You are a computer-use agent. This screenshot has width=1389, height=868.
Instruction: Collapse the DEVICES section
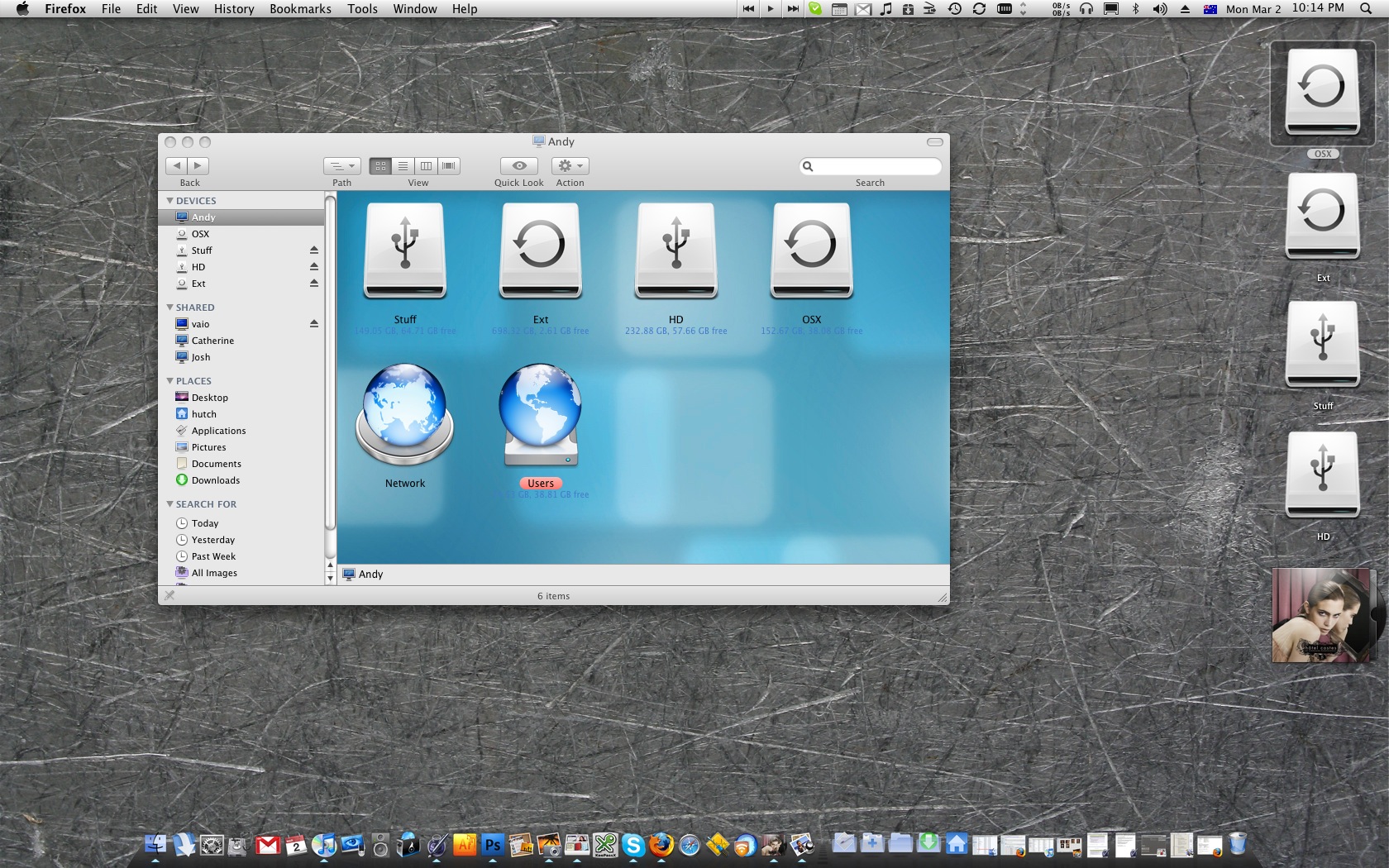tap(170, 201)
